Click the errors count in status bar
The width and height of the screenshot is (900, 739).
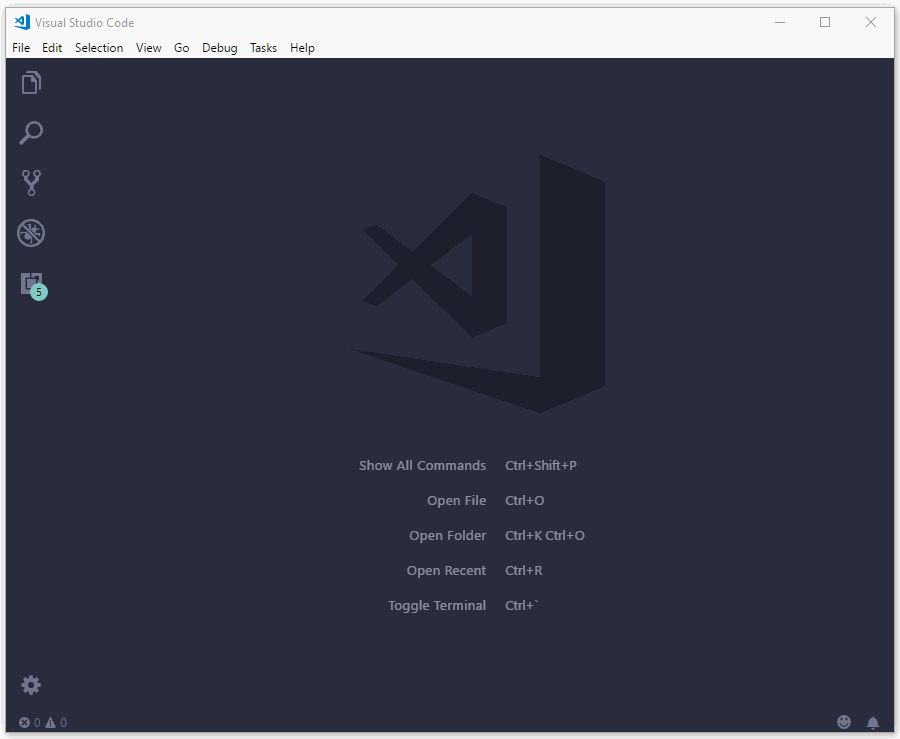pos(29,722)
